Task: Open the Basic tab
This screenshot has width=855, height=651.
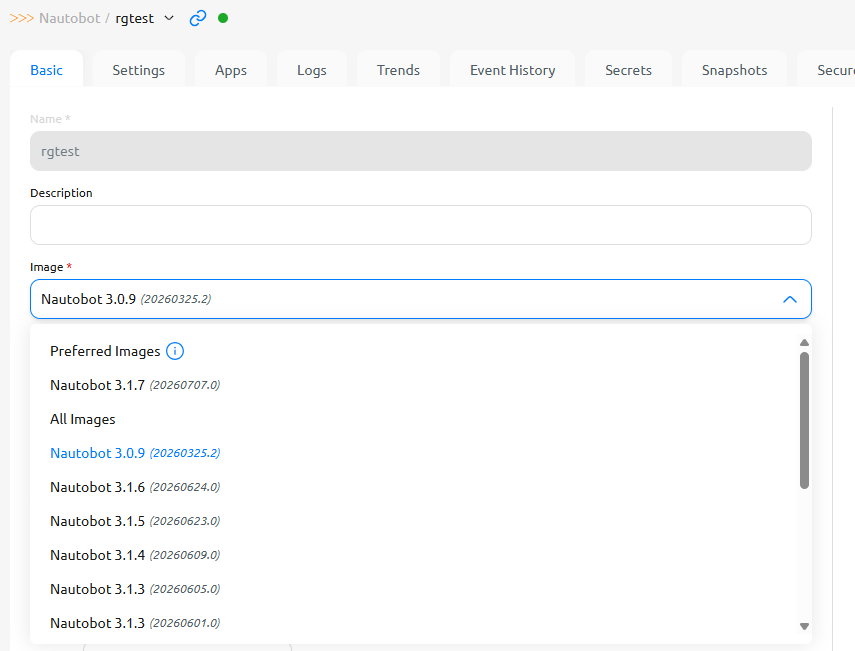Action: pos(46,70)
